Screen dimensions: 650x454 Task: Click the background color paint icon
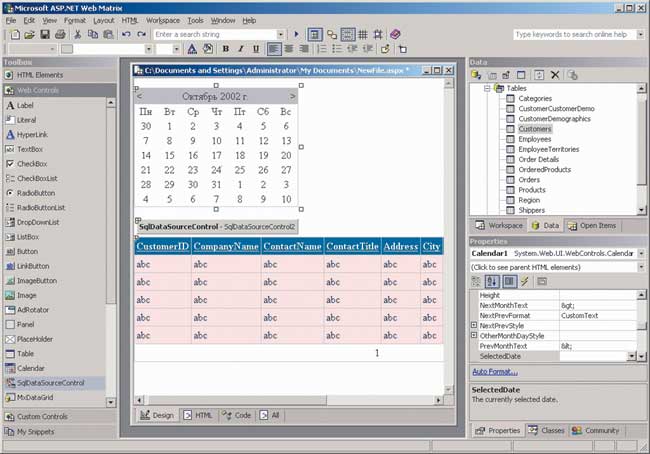(x=208, y=49)
